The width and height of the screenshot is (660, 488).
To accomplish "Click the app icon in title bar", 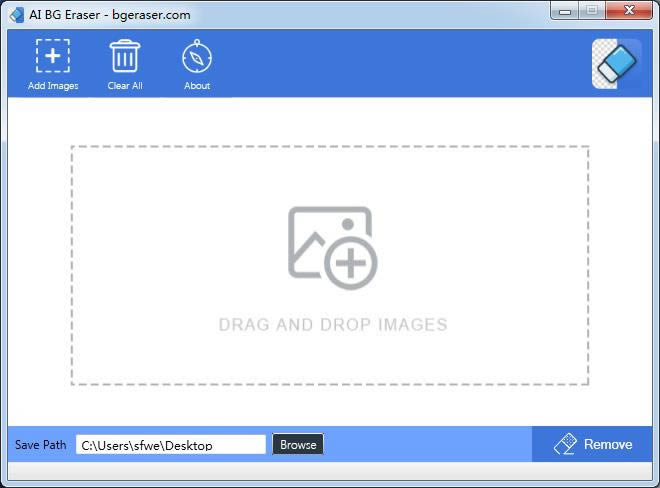I will [16, 15].
